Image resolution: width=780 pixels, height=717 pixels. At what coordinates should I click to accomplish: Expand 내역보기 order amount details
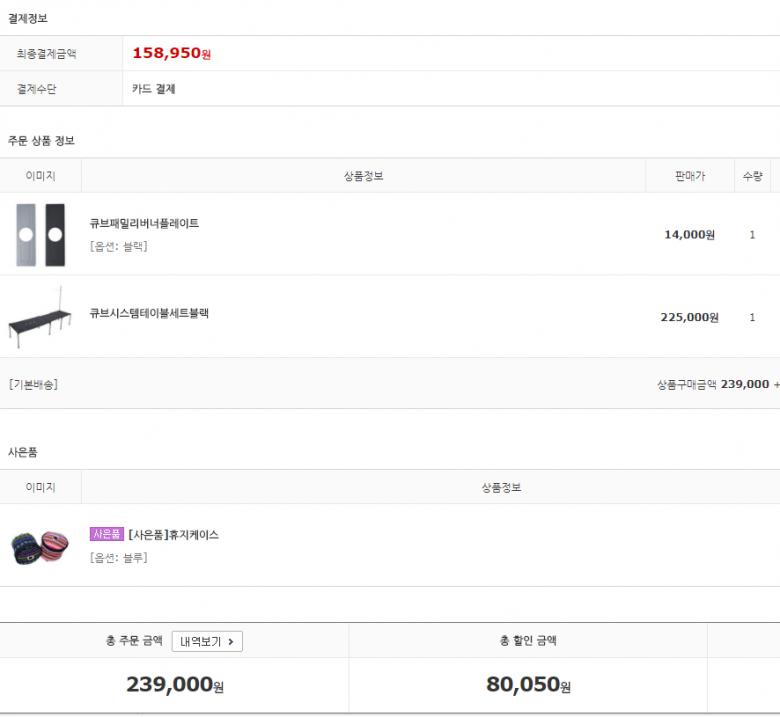207,641
